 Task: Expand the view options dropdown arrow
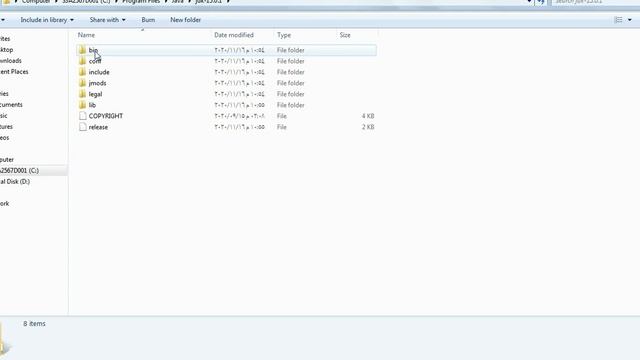630,20
